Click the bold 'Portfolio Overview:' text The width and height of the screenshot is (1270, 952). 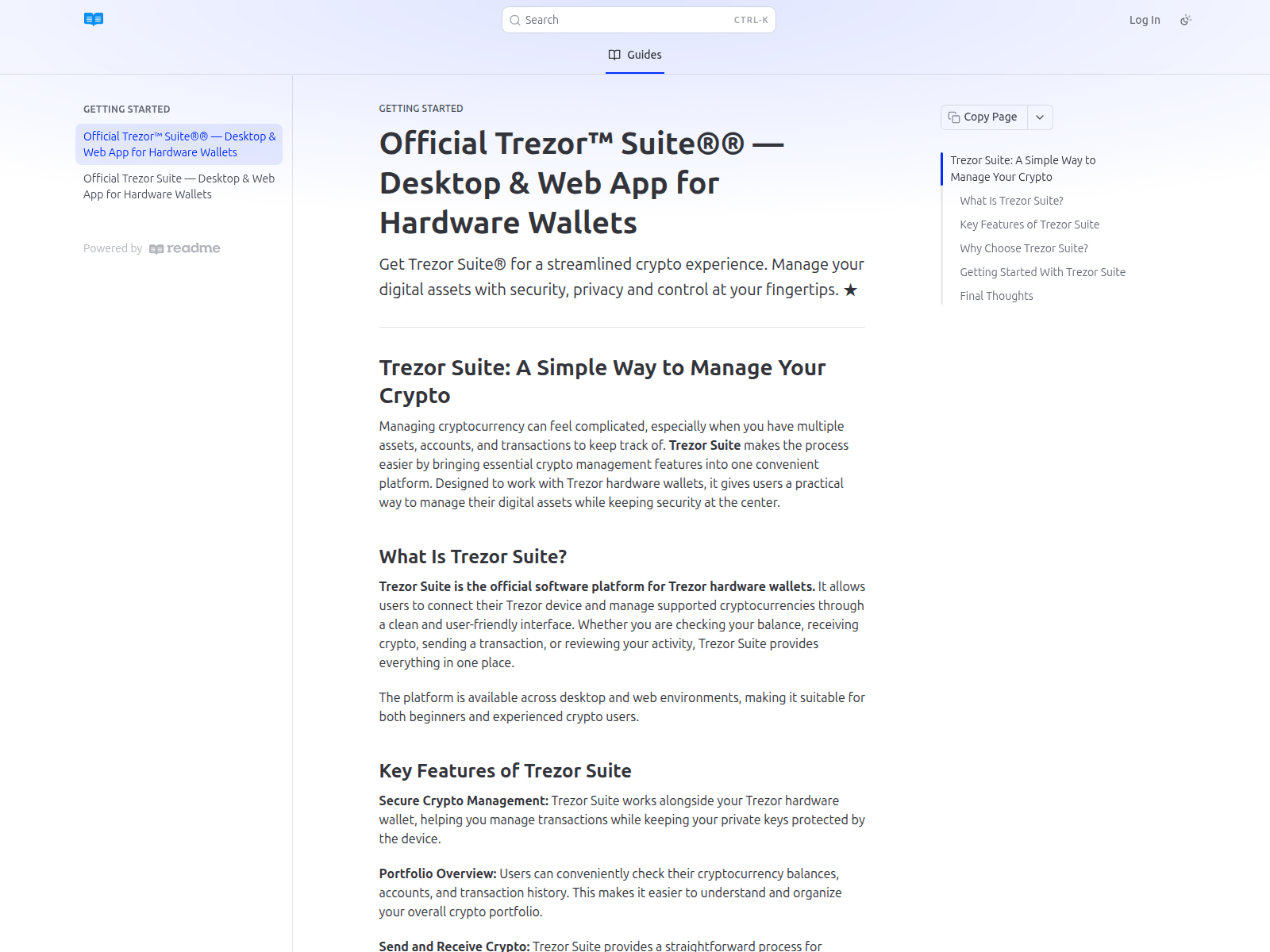(x=437, y=874)
